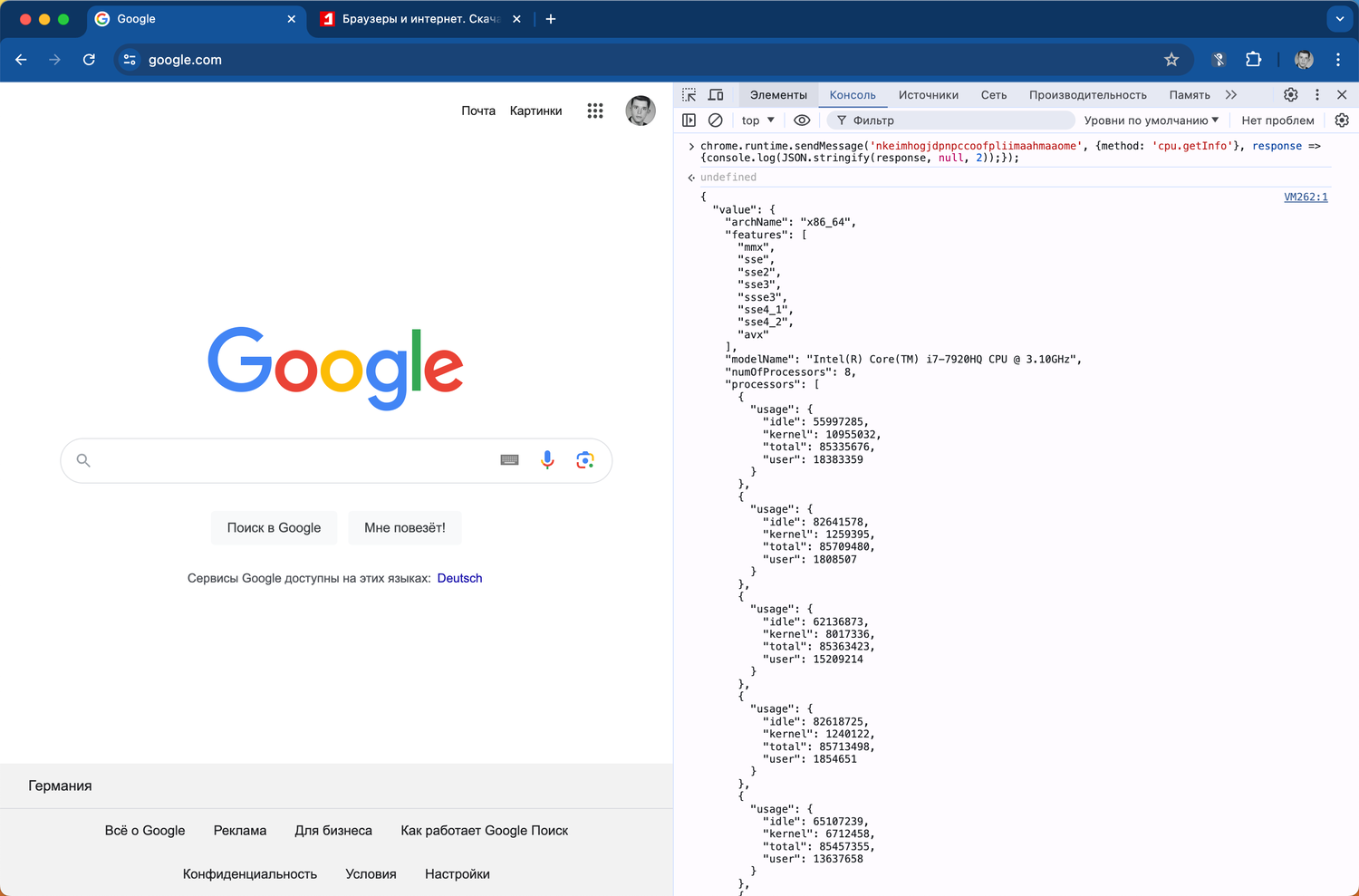Image resolution: width=1359 pixels, height=896 pixels.
Task: Open site information icon in address bar
Action: (x=130, y=60)
